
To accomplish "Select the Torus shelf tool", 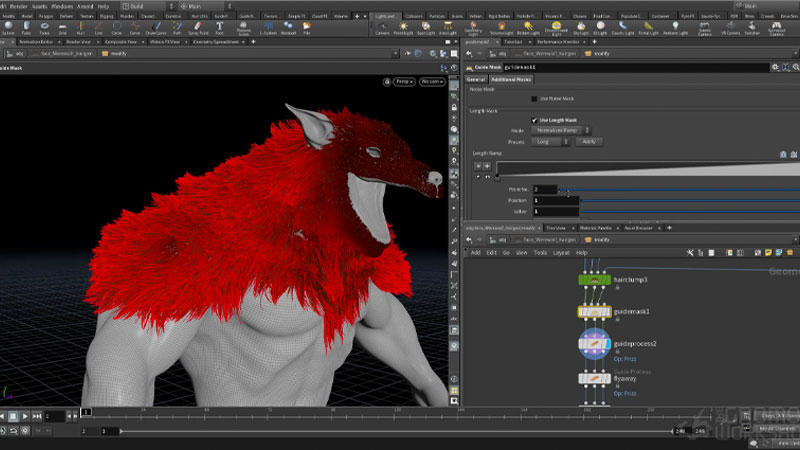I will (x=44, y=28).
